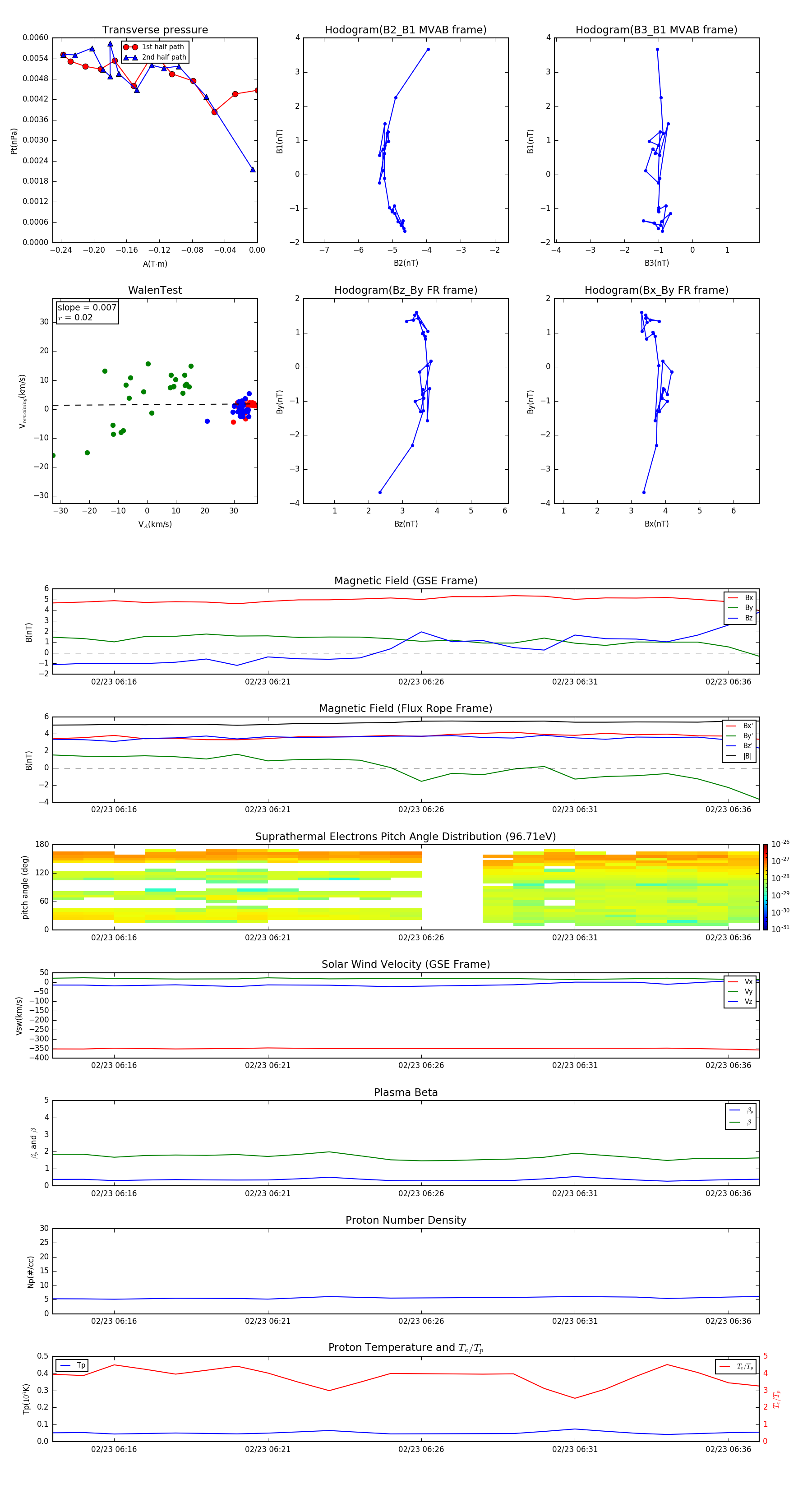Click the 'Proton Temperature and Te/Tp' title
812x1489 pixels.
click(406, 1348)
